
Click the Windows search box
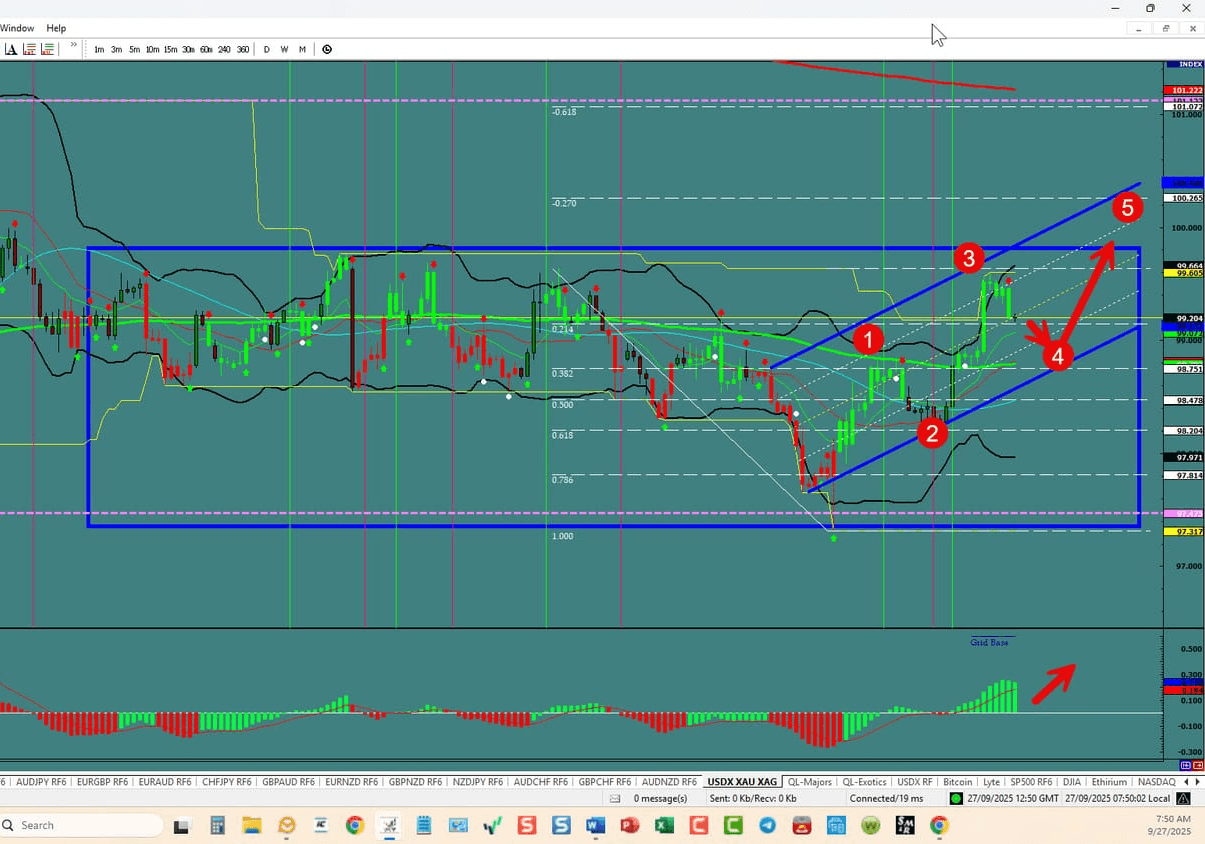[80, 826]
